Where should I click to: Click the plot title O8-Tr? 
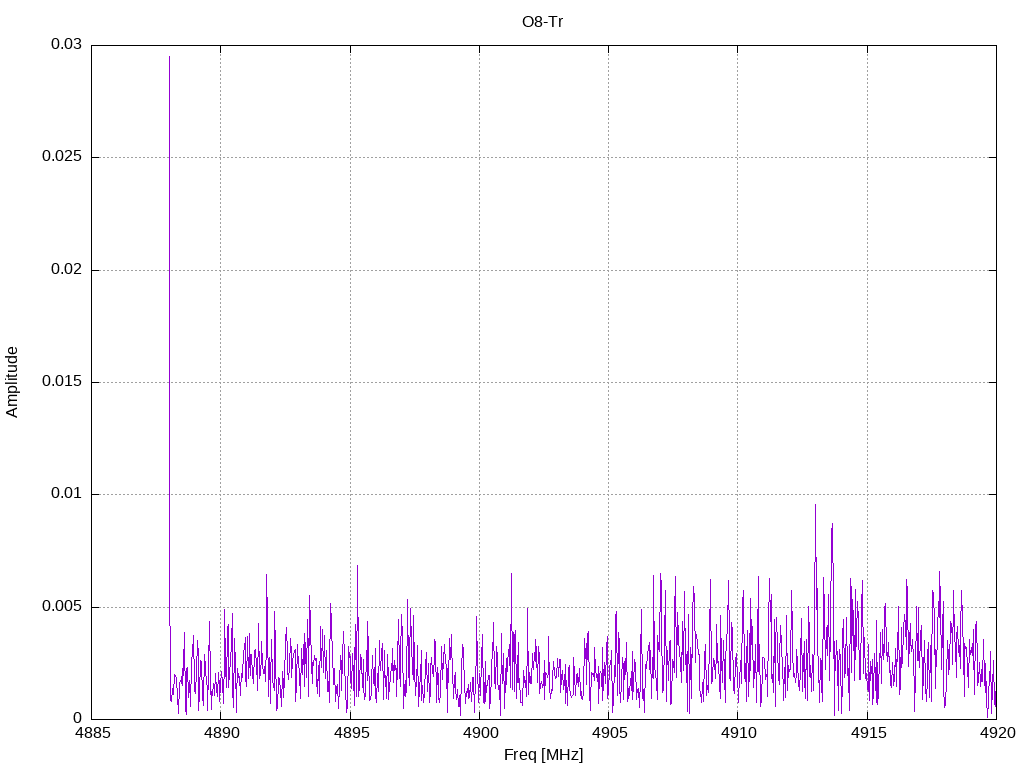[x=542, y=22]
